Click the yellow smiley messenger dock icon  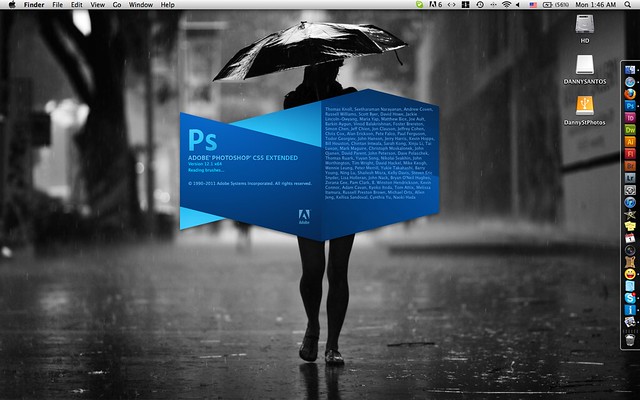click(630, 274)
